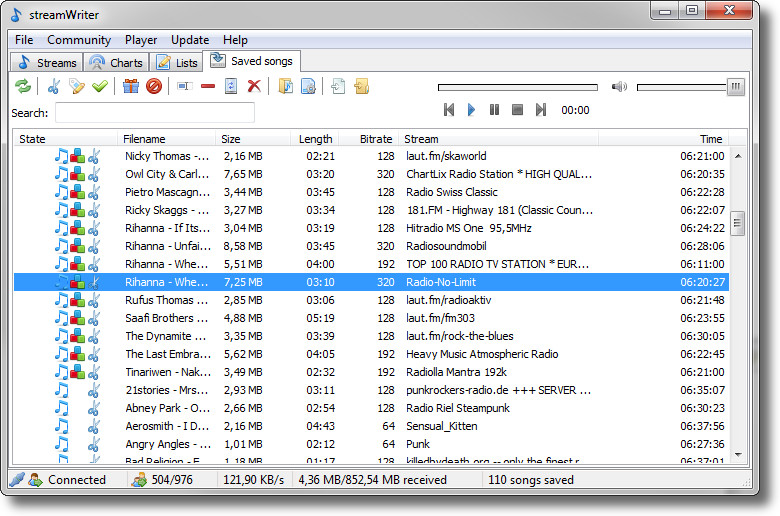Click the 121,90 KB/s status text
The width and height of the screenshot is (780, 516).
(253, 480)
